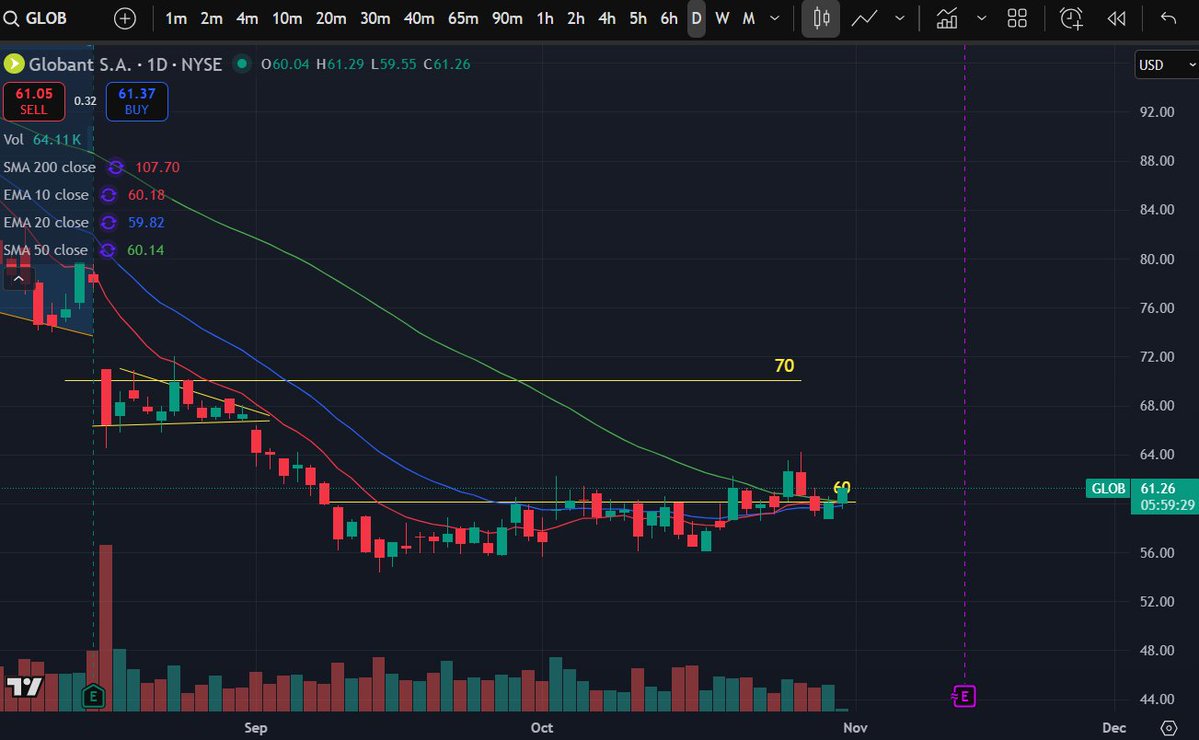Select the 1h interval
1199x740 pixels.
pyautogui.click(x=543, y=18)
